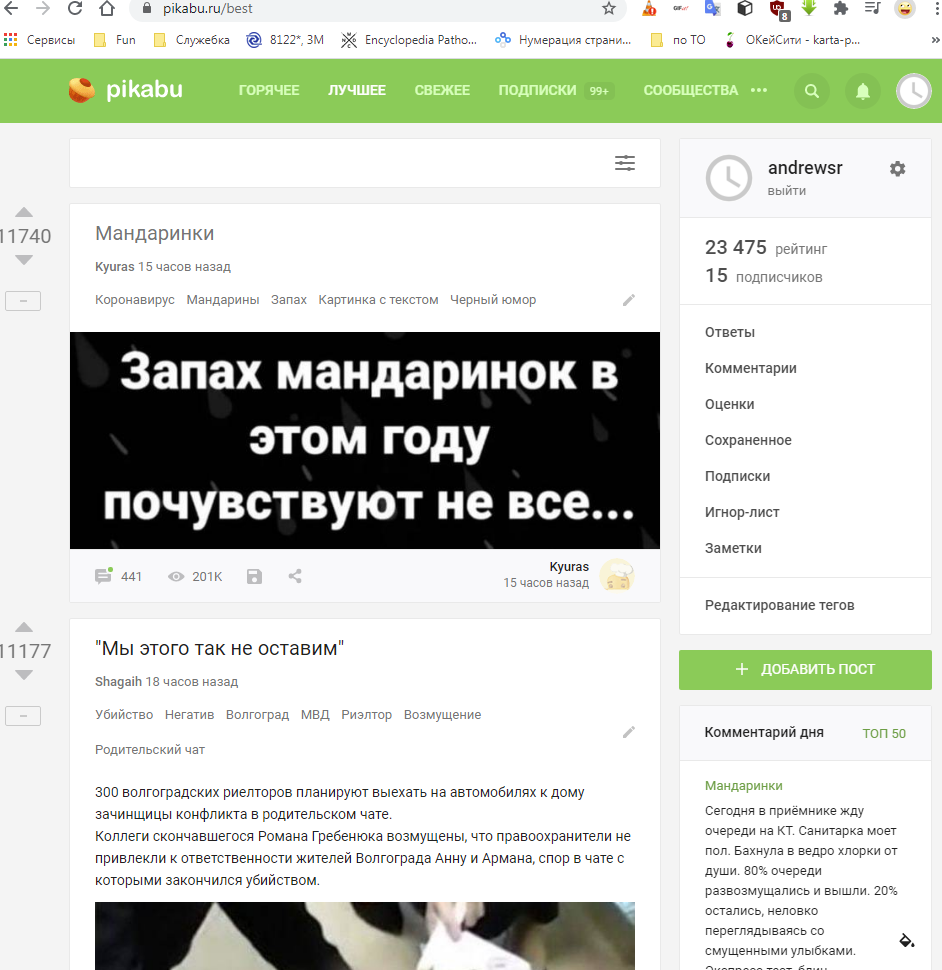
Task: Edit tags pencil on Мандаринки post
Action: (x=629, y=299)
